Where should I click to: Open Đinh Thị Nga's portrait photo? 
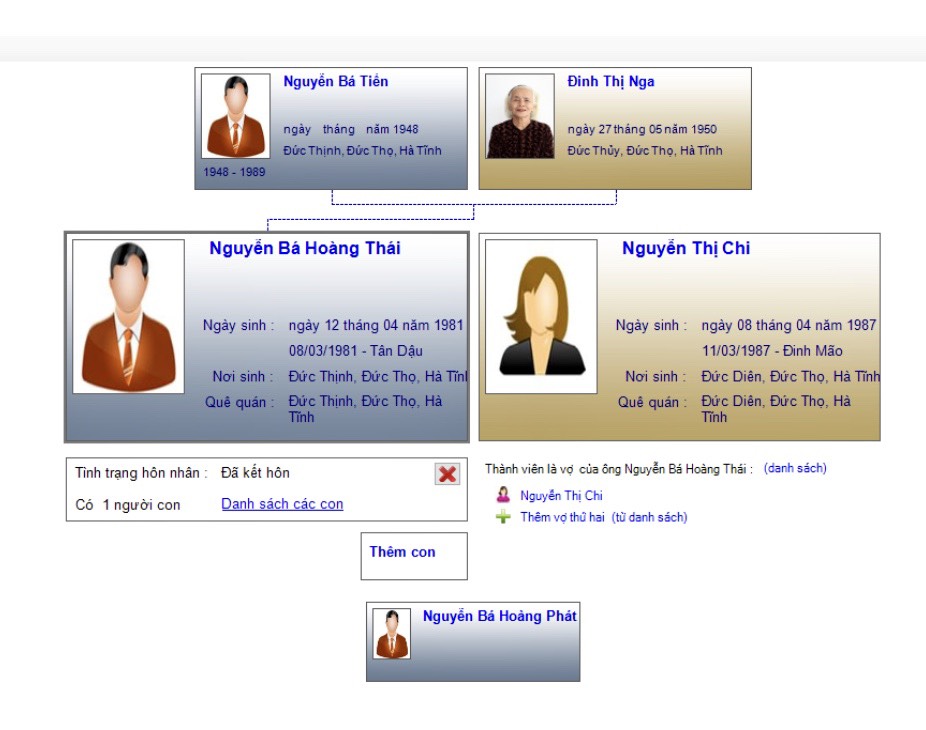pyautogui.click(x=520, y=116)
